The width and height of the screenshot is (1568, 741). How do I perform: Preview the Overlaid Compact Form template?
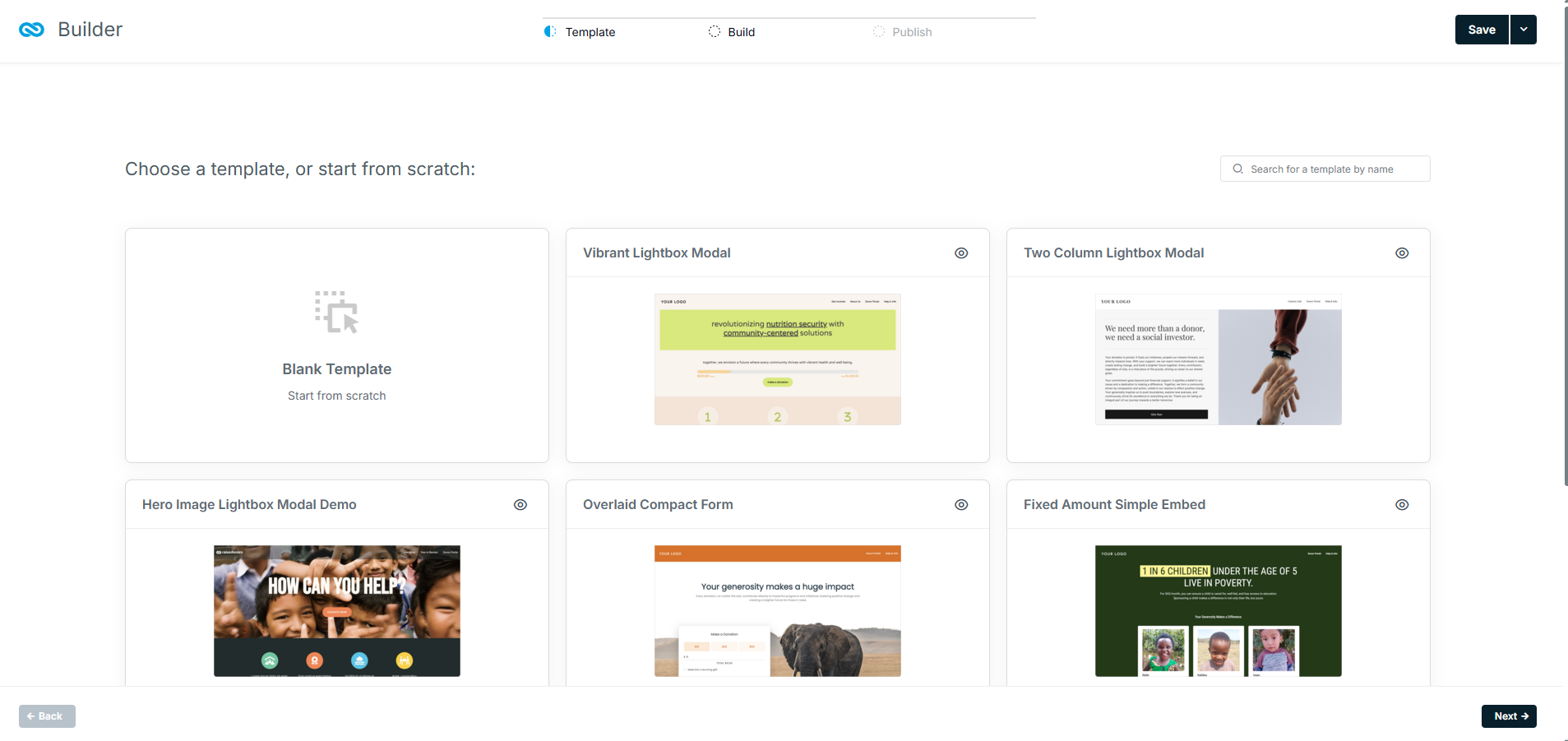tap(961, 505)
